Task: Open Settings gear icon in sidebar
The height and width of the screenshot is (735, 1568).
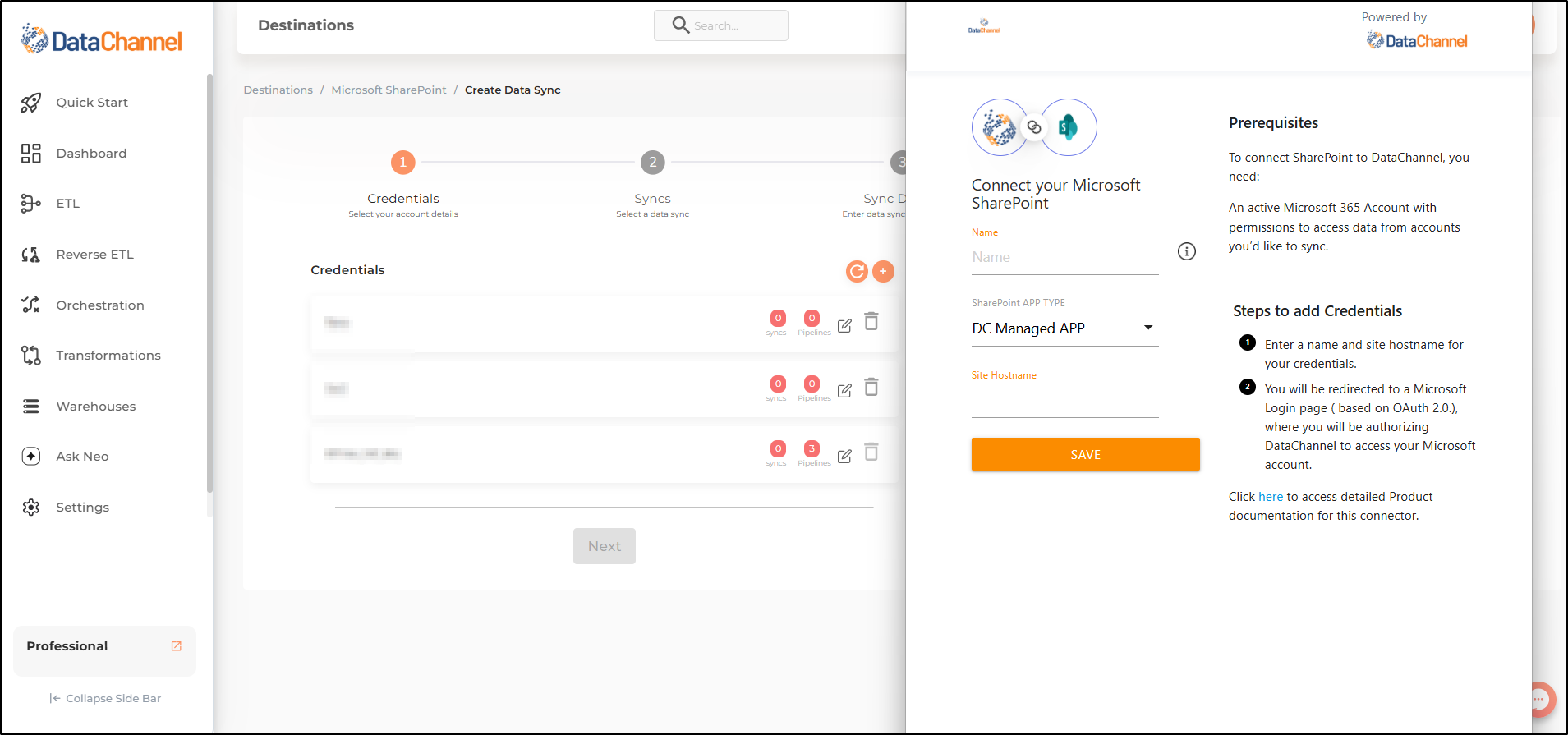Action: click(x=31, y=508)
